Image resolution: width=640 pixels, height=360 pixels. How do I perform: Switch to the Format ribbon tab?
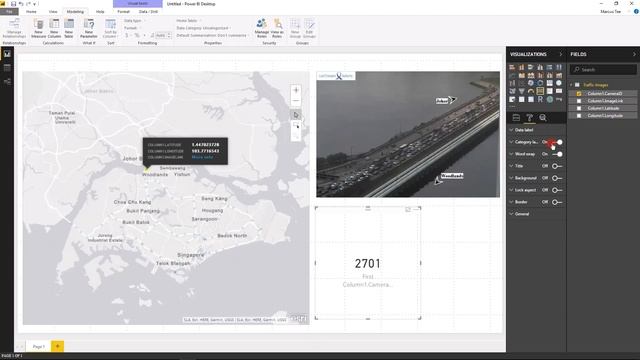coord(123,11)
